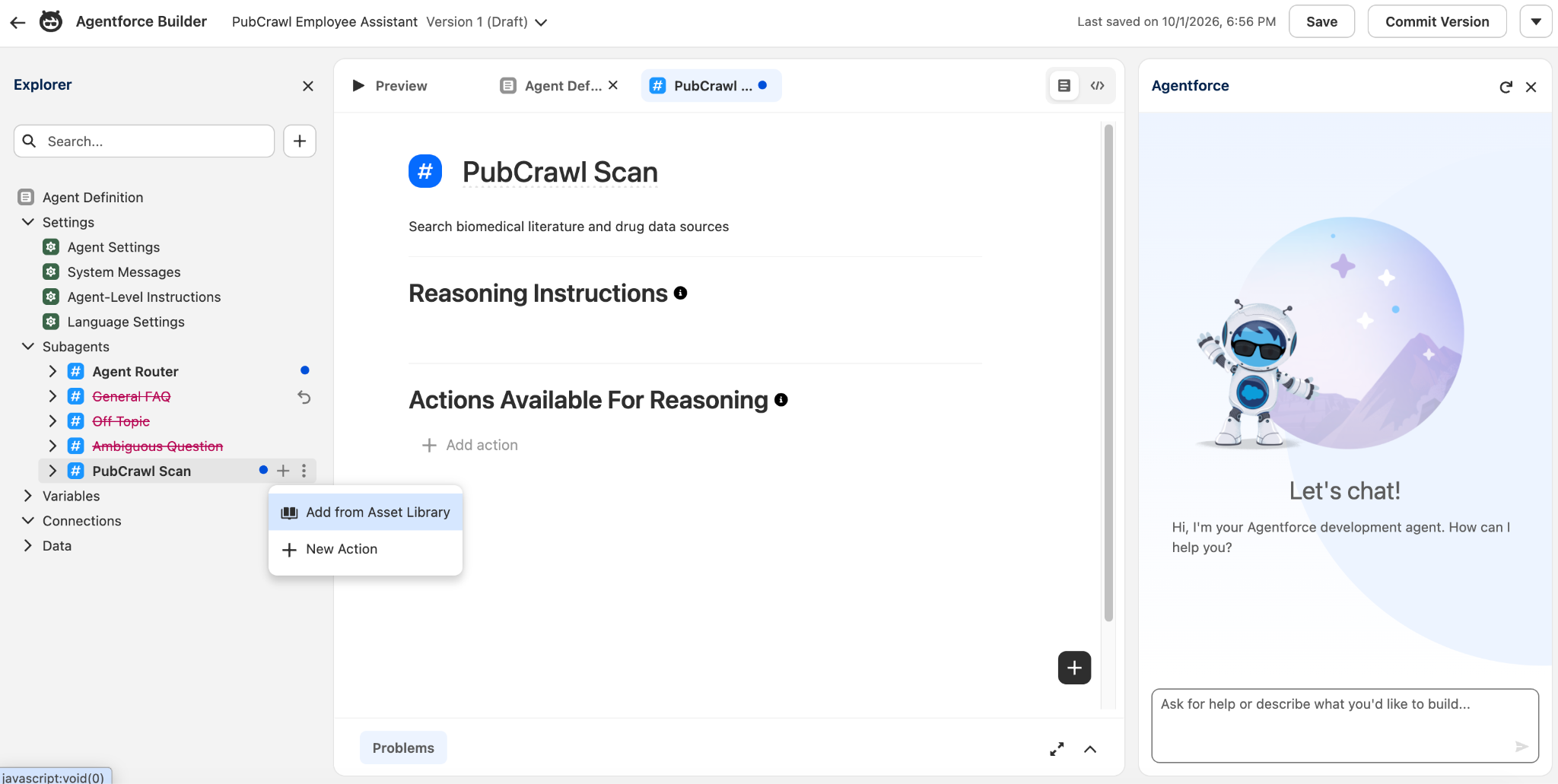Send the Agentforce chat message
1558x784 pixels.
[x=1521, y=747]
